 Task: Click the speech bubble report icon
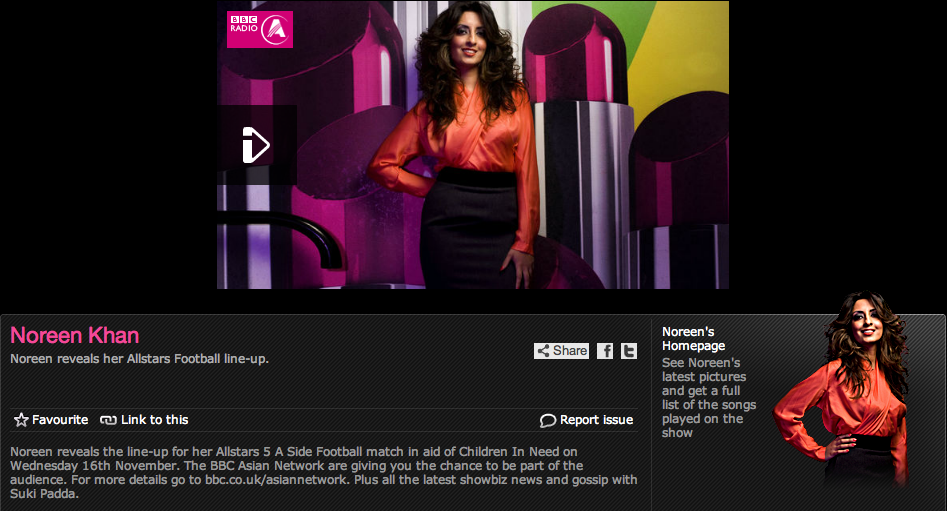tap(548, 420)
